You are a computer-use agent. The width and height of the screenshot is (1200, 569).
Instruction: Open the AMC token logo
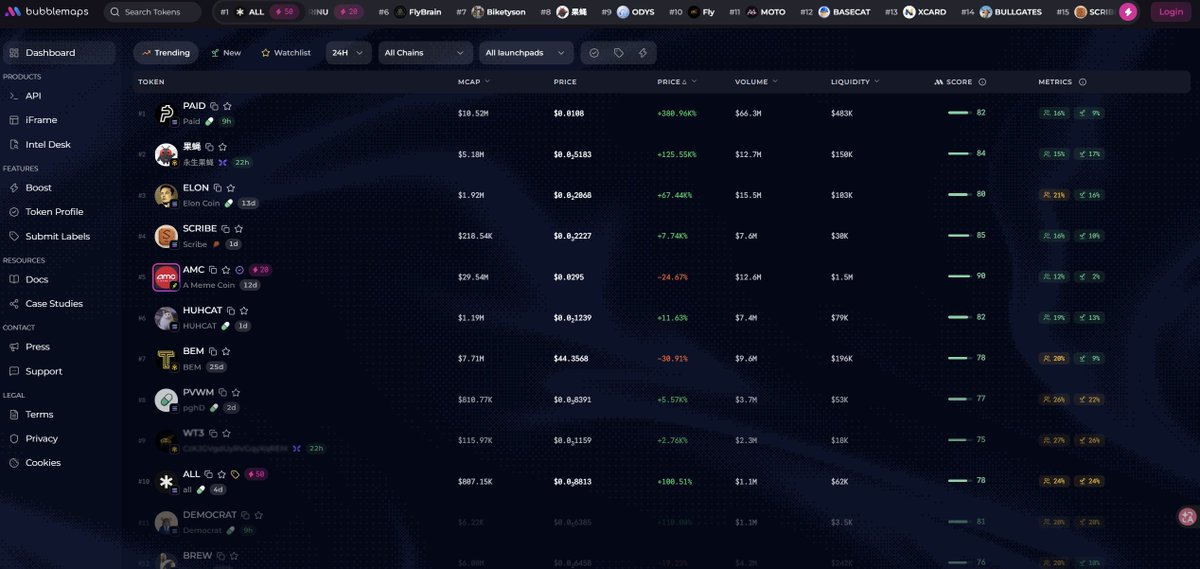pyautogui.click(x=166, y=277)
